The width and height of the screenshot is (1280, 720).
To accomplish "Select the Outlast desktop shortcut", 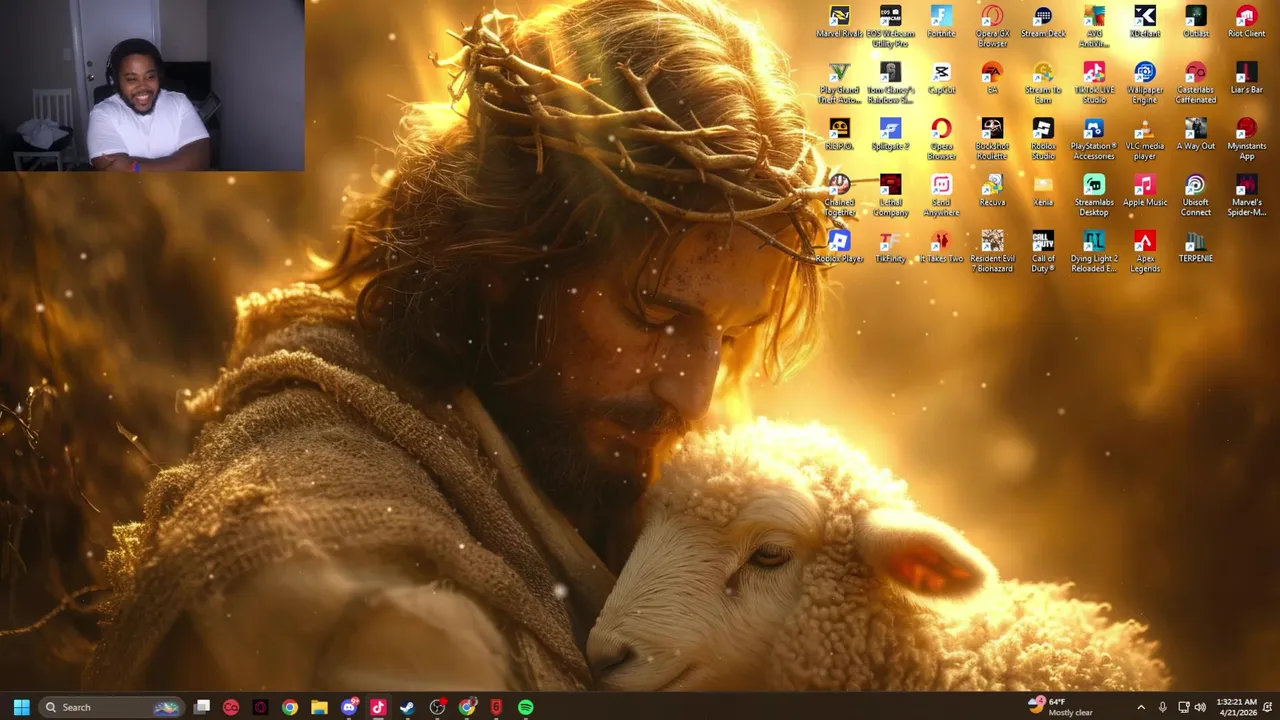I will point(1196,22).
